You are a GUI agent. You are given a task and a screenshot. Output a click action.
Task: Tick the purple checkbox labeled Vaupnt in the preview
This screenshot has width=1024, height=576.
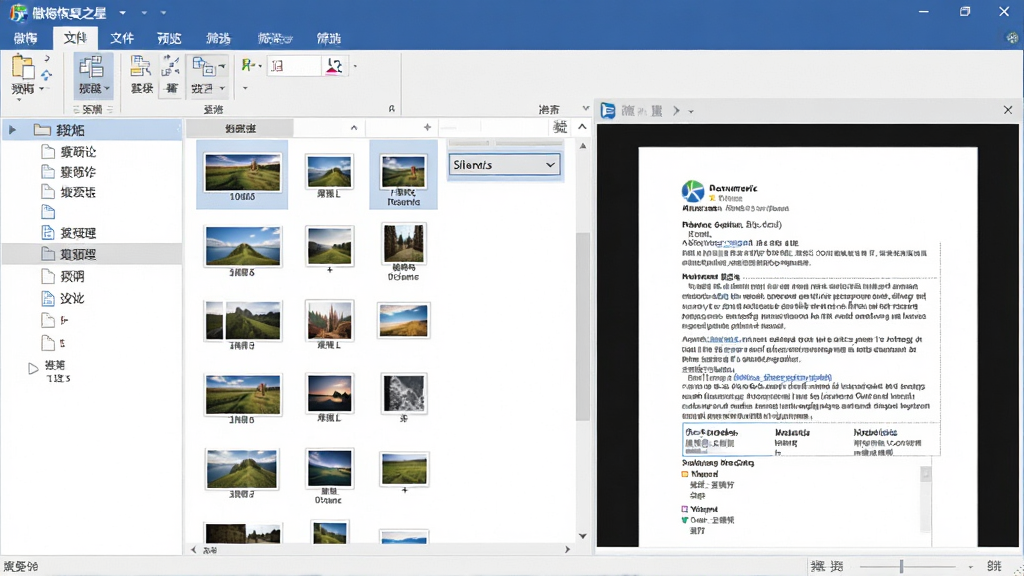(x=685, y=509)
